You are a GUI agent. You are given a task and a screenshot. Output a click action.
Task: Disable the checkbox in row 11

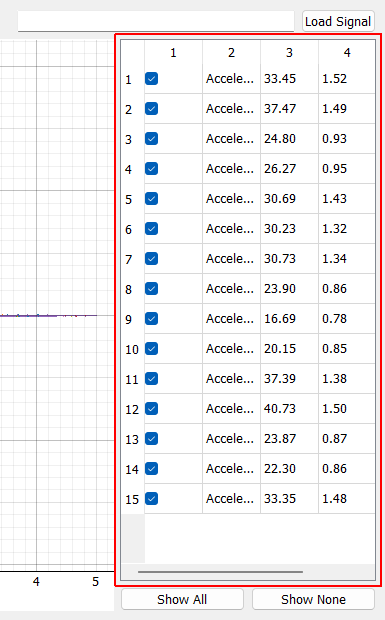(151, 379)
